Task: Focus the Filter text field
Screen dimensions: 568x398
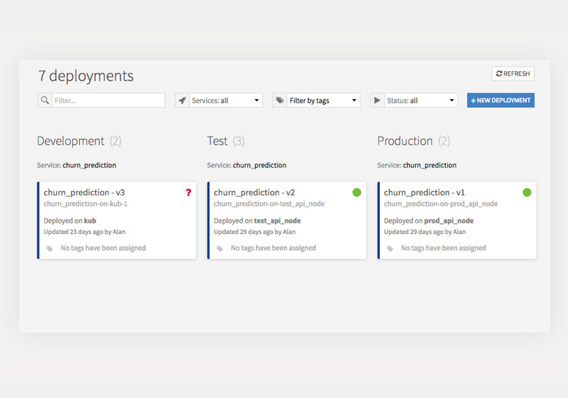Action: click(109, 100)
